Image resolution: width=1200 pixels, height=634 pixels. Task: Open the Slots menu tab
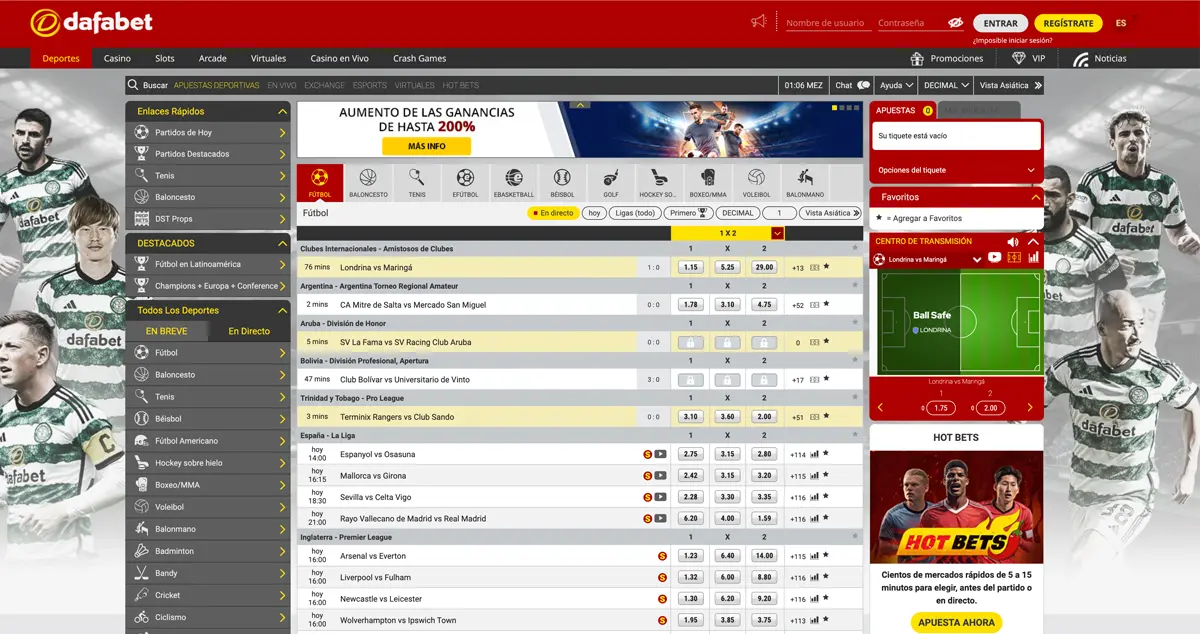tap(165, 58)
